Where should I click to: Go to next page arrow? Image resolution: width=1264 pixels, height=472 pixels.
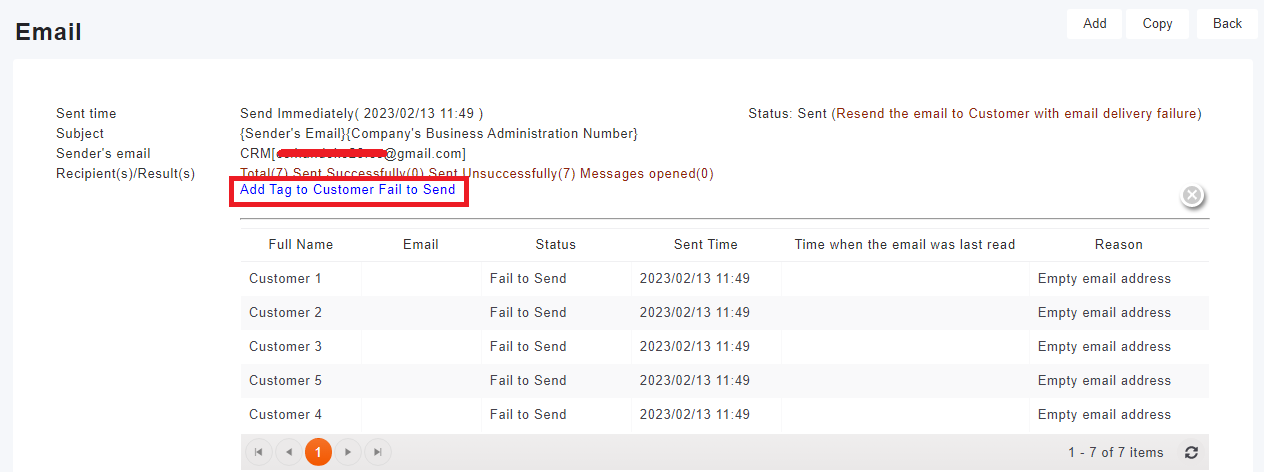click(x=348, y=452)
